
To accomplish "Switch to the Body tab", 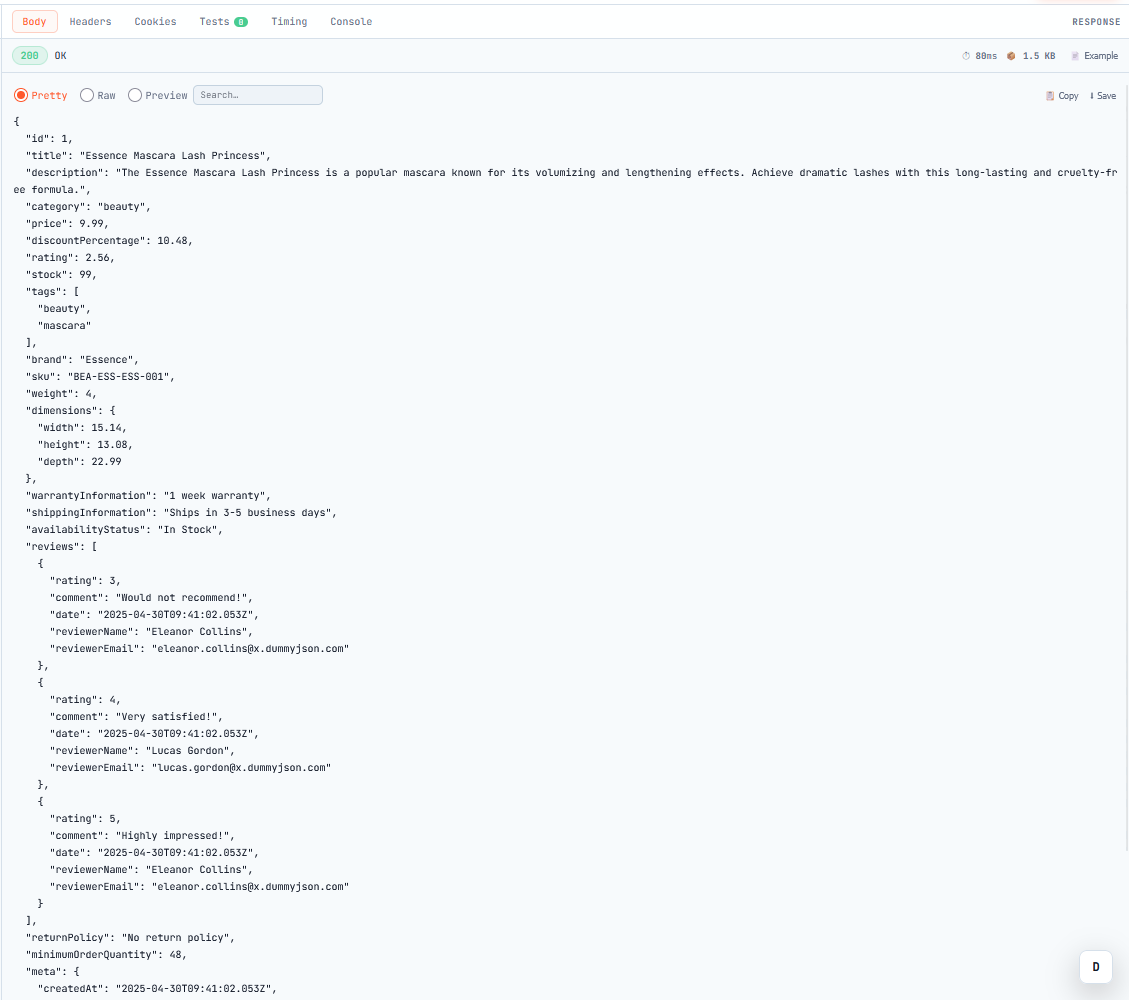I will [34, 22].
